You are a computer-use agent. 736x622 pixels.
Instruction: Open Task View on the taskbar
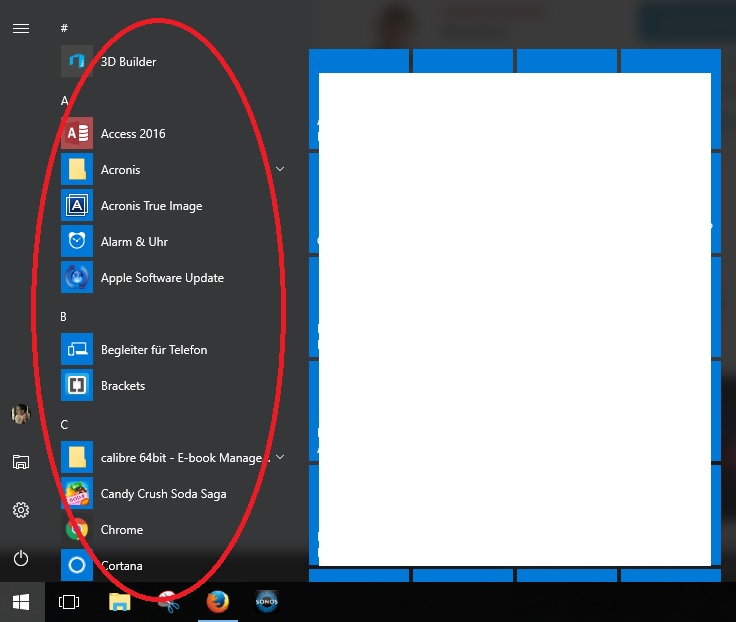pyautogui.click(x=69, y=602)
